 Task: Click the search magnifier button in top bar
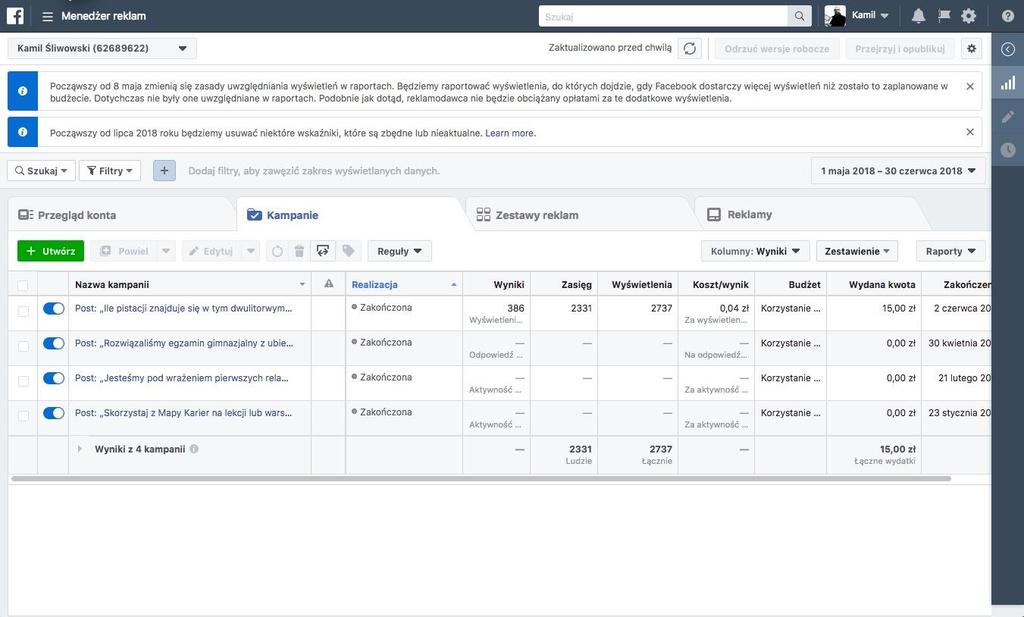pyautogui.click(x=799, y=16)
